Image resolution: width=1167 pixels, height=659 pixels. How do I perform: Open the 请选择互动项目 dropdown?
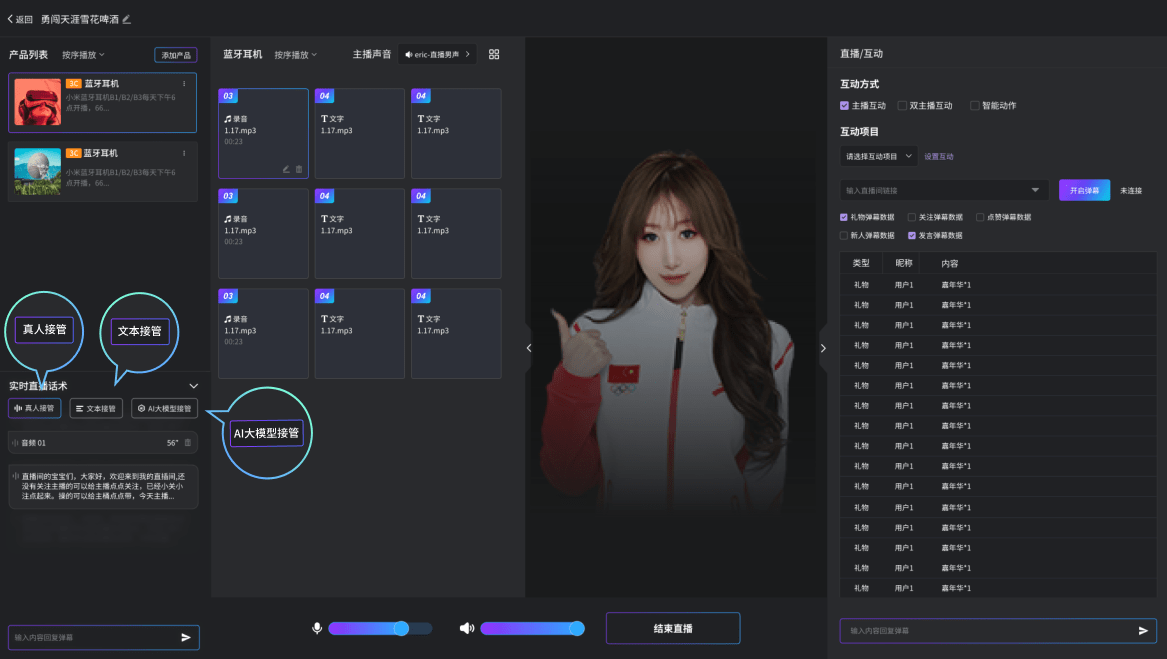(879, 157)
